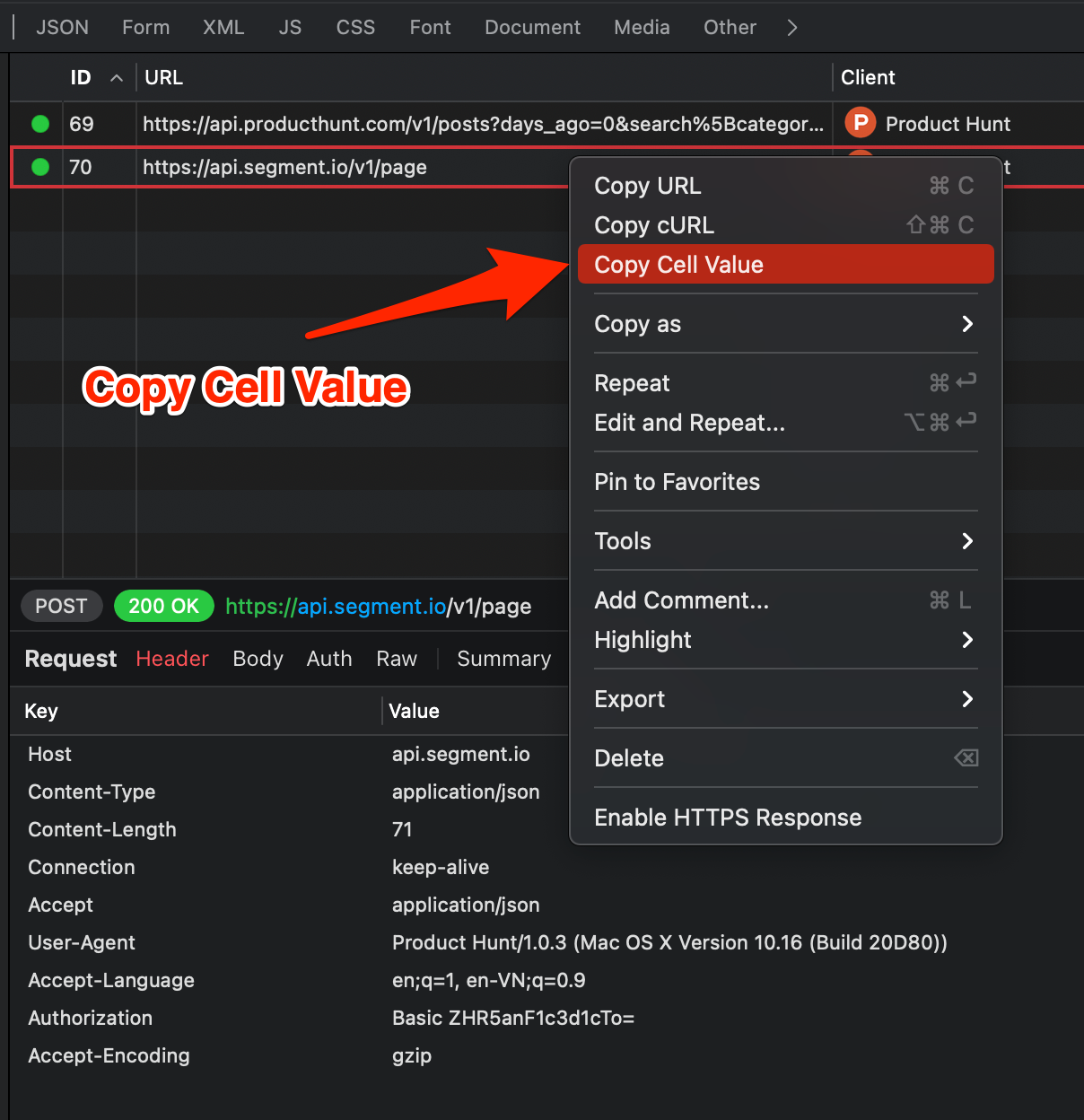Choose Edit and Repeat… menu item
The width and height of the screenshot is (1084, 1120).
coord(785,423)
